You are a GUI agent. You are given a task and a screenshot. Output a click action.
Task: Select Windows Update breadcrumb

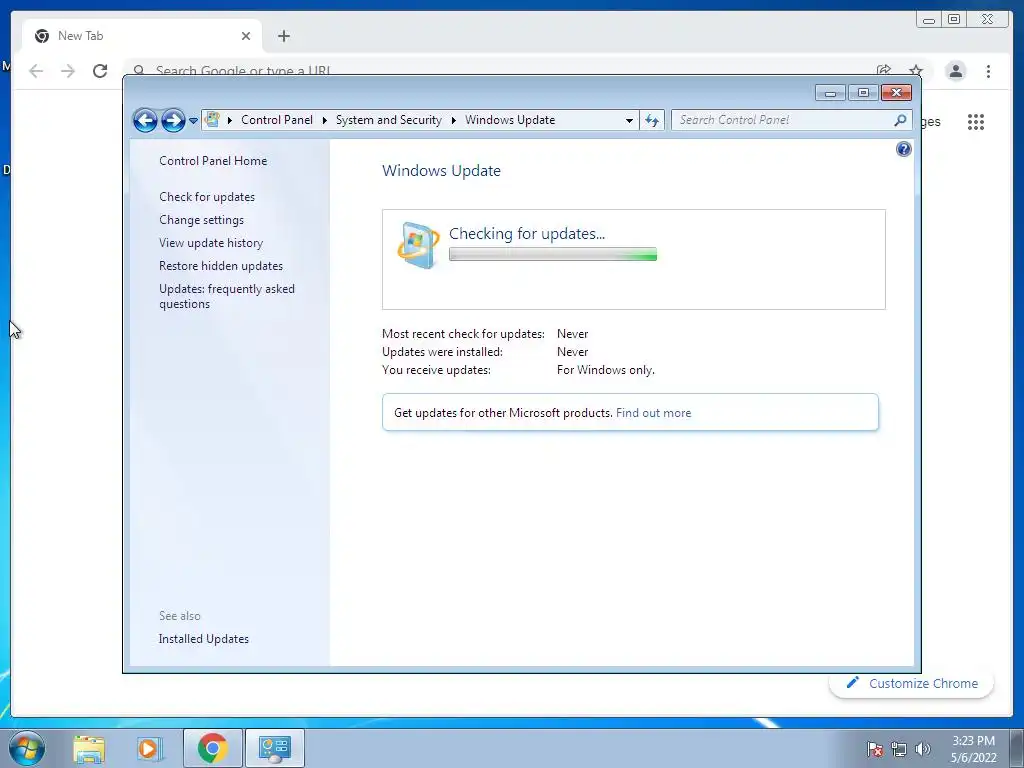tap(510, 120)
